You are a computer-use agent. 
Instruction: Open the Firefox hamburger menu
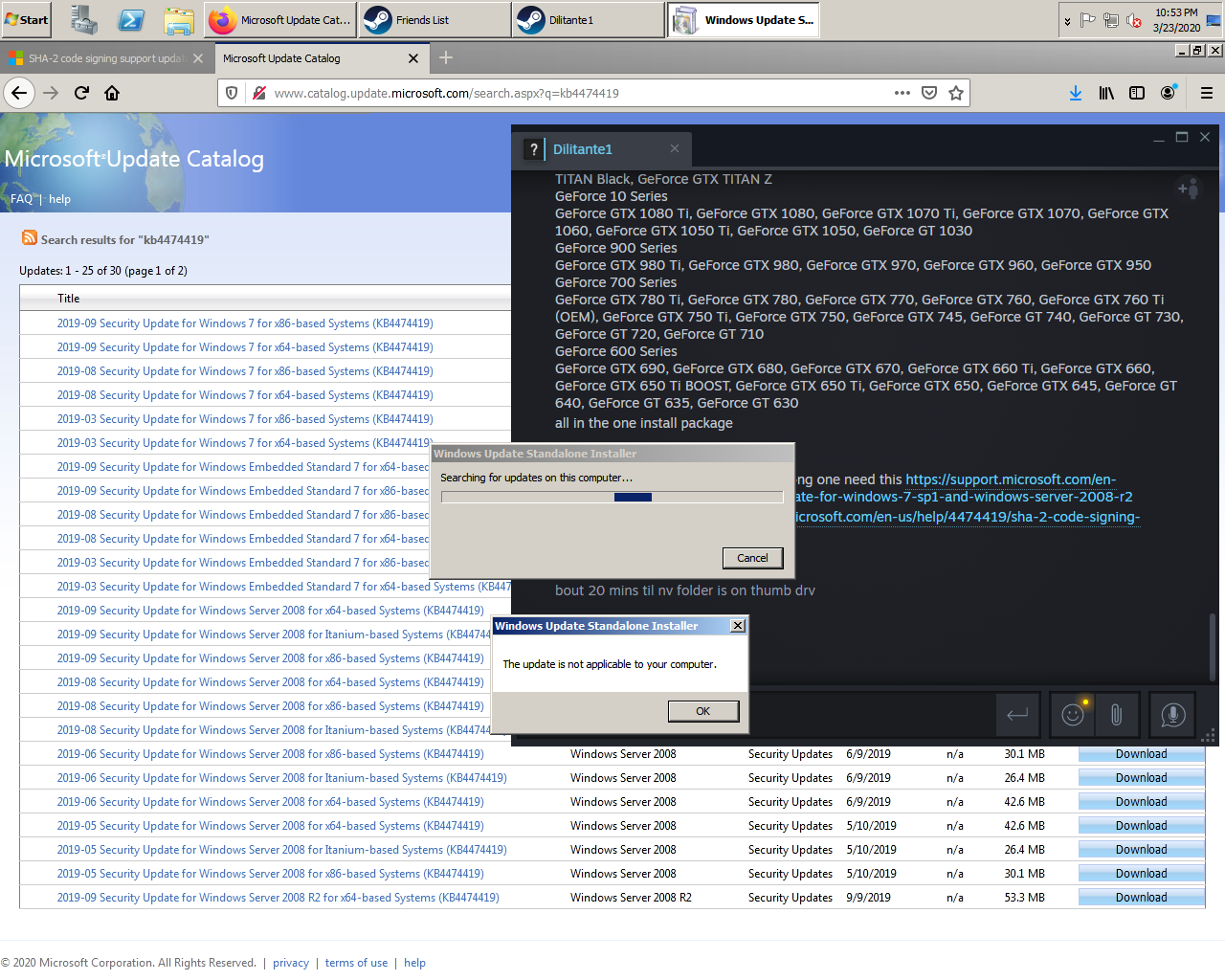1207,93
